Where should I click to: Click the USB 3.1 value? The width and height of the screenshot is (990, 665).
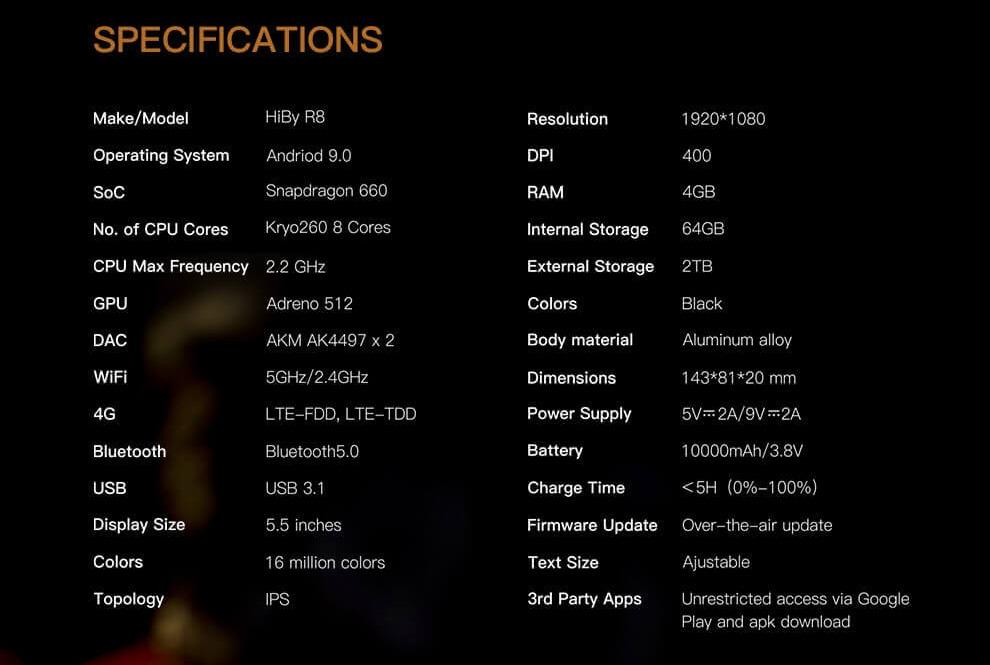tap(295, 488)
